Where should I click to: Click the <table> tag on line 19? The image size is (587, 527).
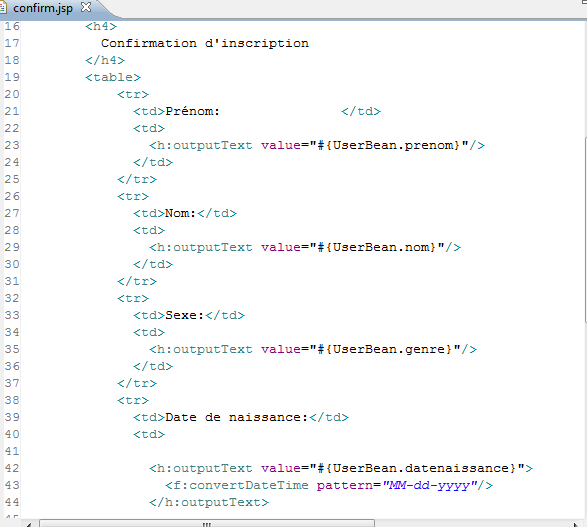113,77
